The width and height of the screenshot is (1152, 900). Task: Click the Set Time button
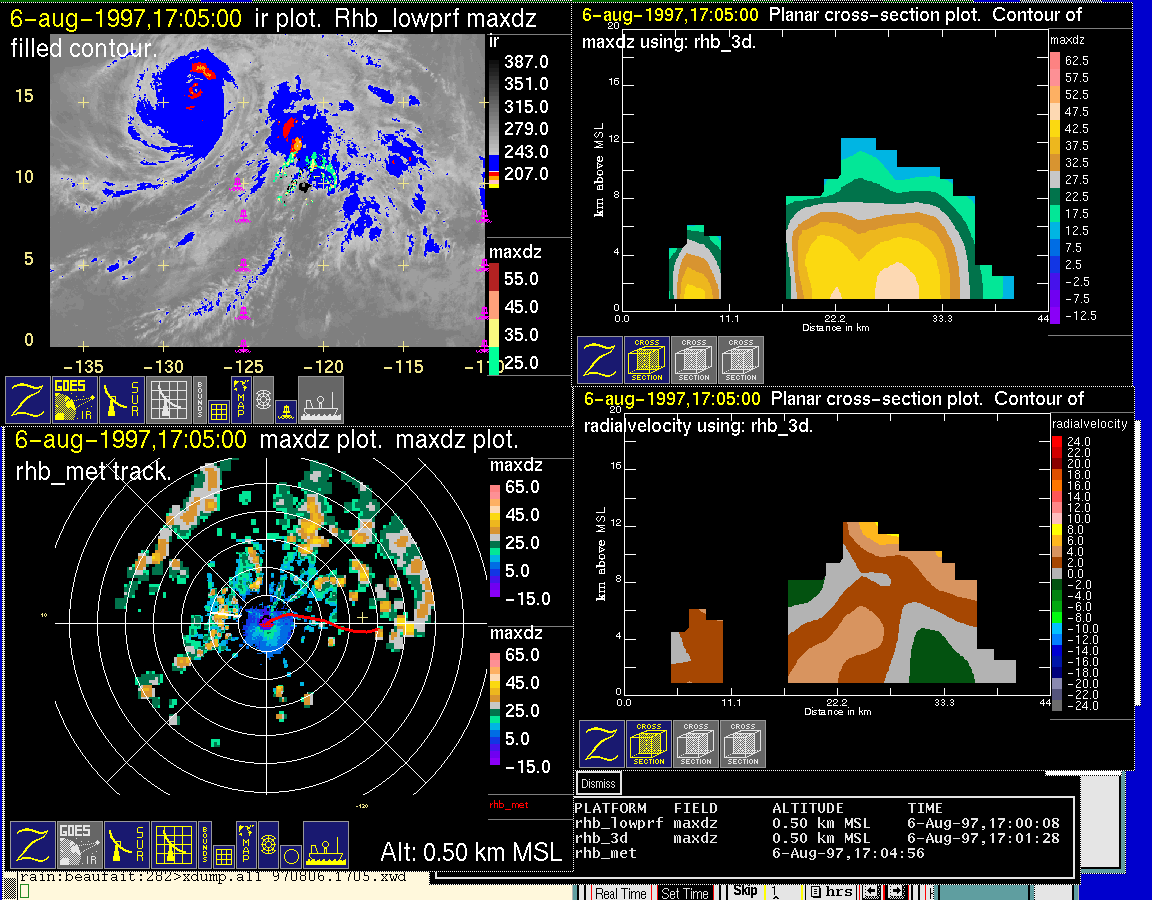(685, 893)
